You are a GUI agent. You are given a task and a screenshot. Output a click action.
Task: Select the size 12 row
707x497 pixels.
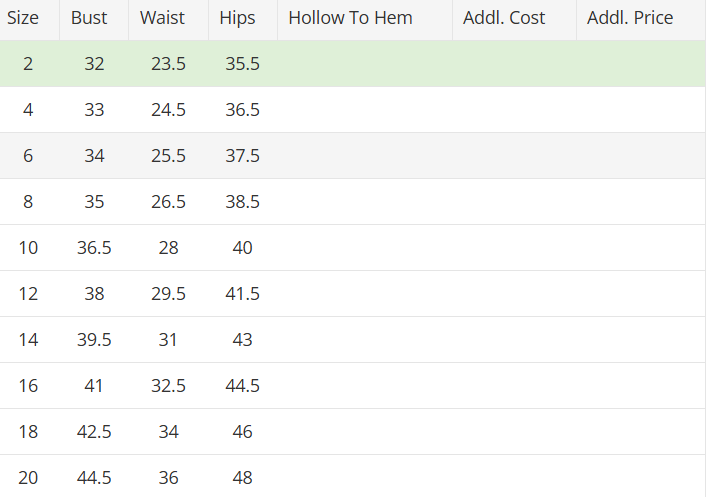click(28, 294)
